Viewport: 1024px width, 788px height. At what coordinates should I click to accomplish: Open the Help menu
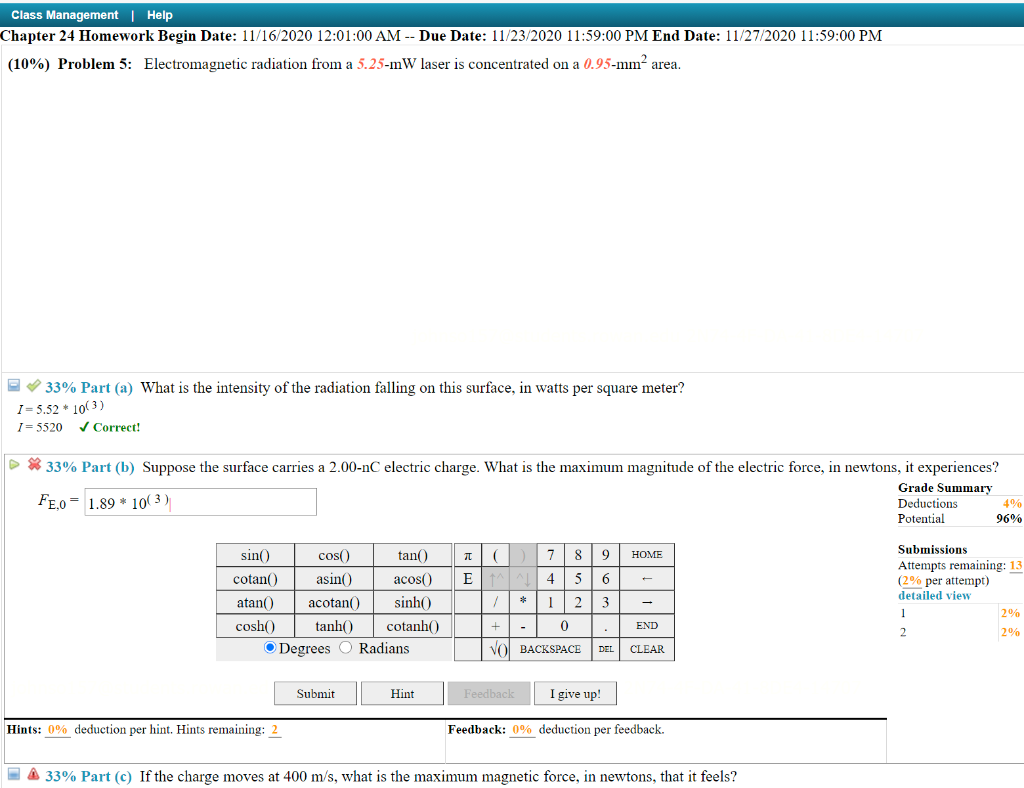[159, 14]
